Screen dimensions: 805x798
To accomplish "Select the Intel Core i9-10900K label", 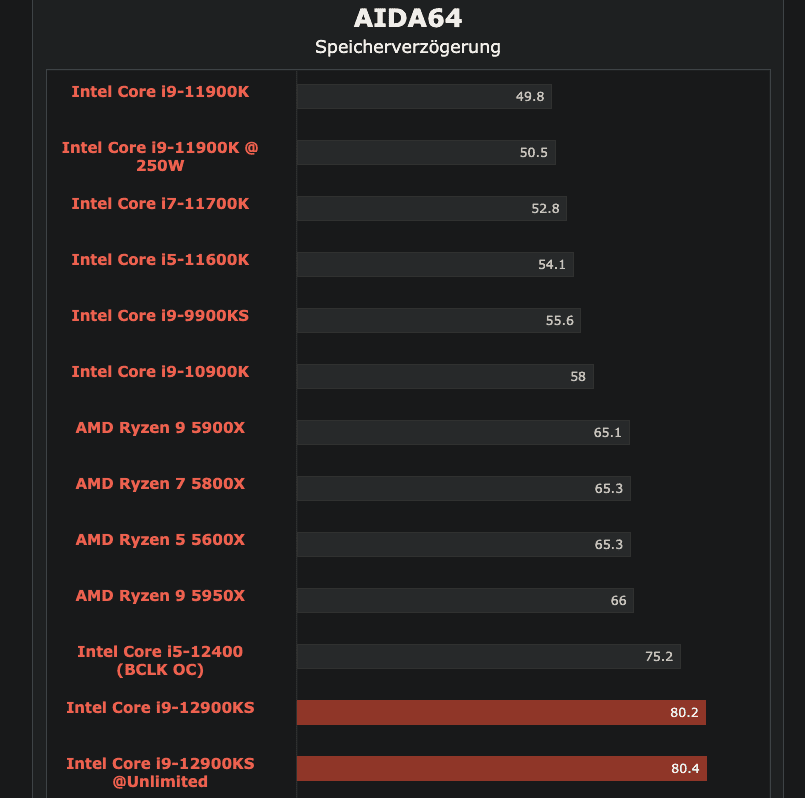I will click(160, 372).
